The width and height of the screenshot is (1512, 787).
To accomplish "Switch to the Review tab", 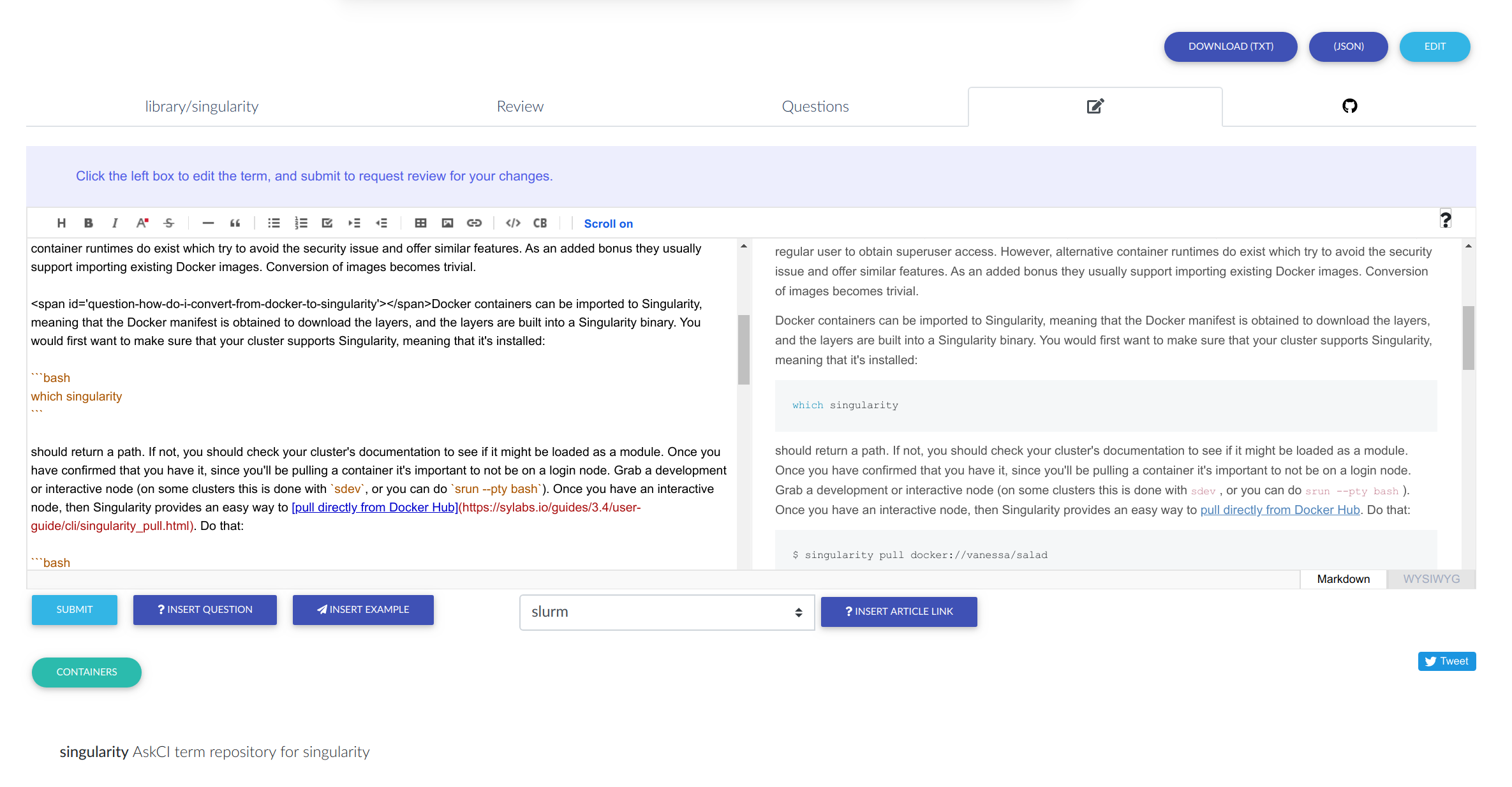I will tap(520, 107).
